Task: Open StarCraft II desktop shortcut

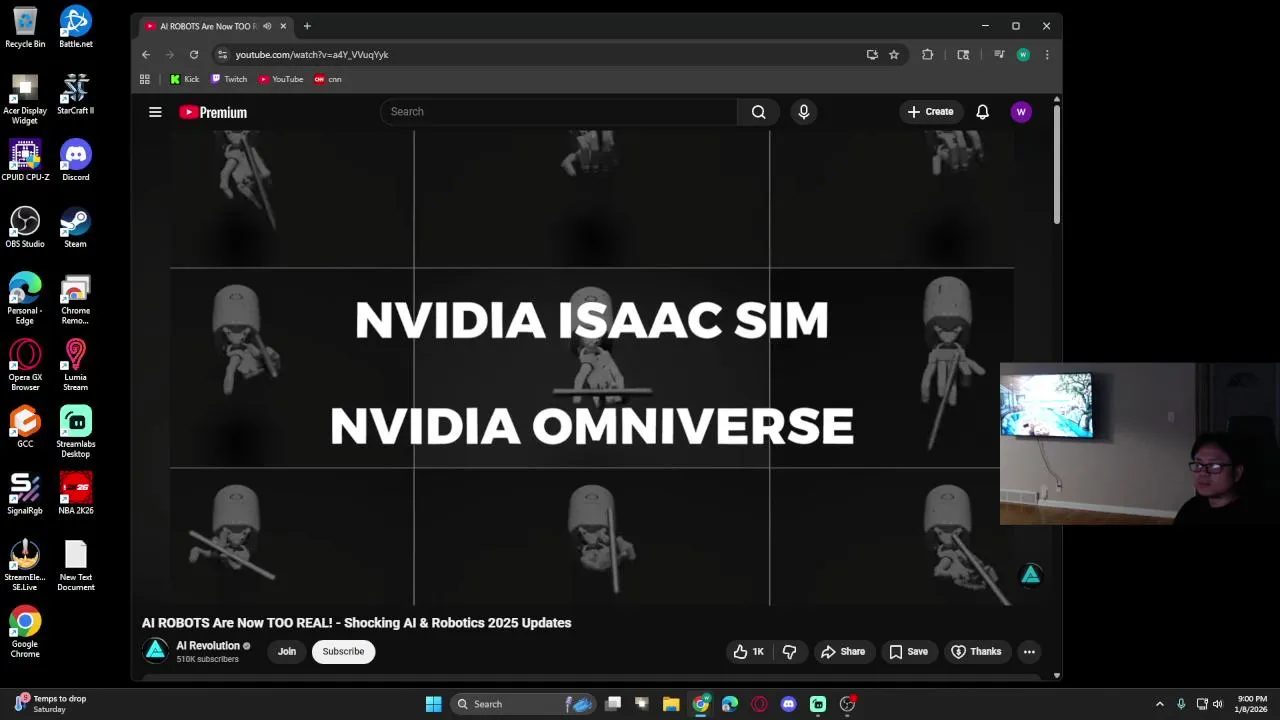Action: pyautogui.click(x=75, y=93)
